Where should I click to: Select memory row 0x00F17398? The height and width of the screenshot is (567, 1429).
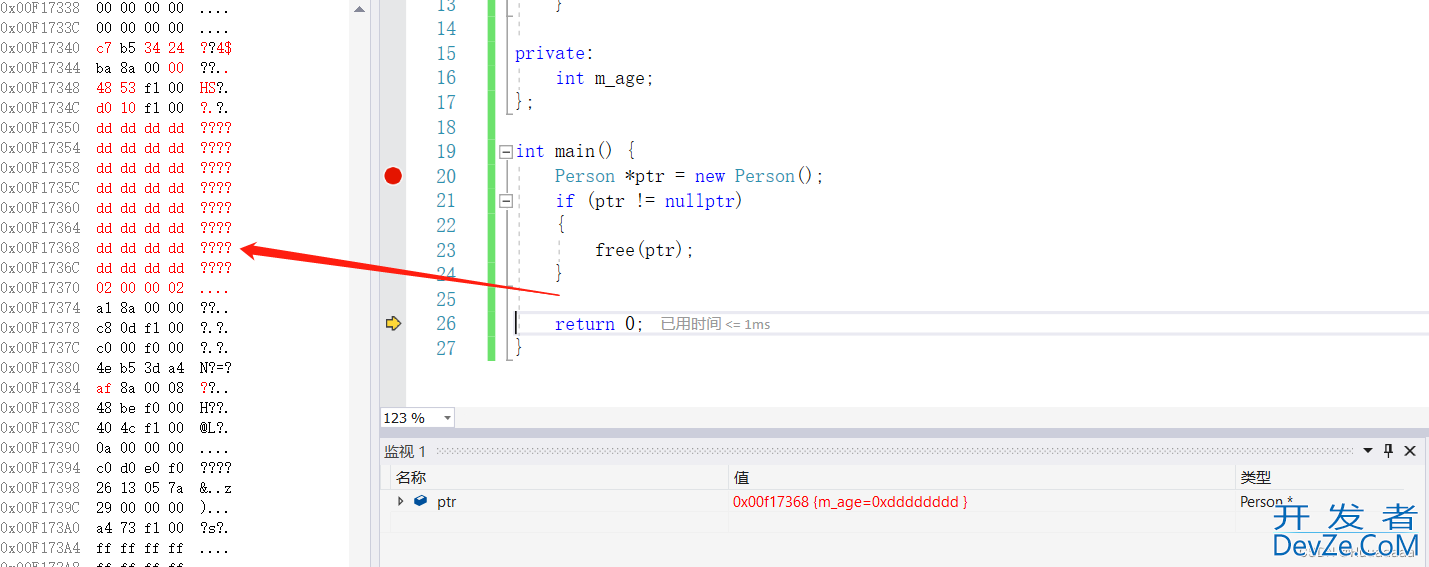(x=116, y=488)
